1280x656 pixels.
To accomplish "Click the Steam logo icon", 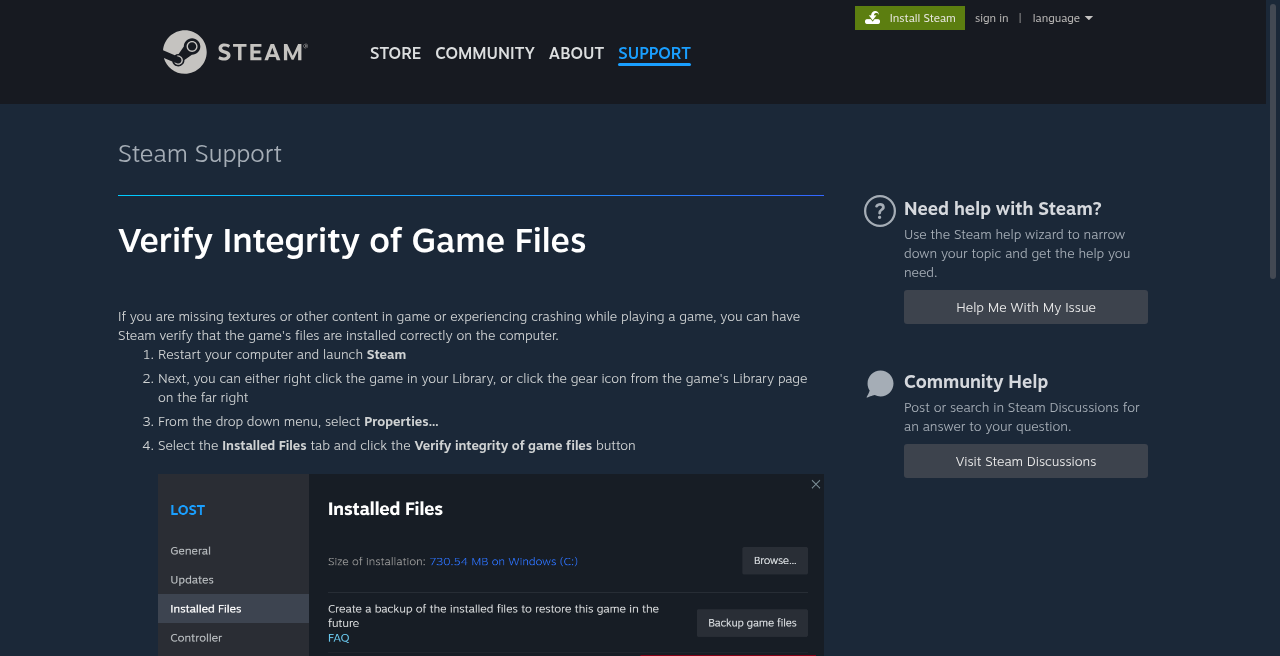I will 185,52.
